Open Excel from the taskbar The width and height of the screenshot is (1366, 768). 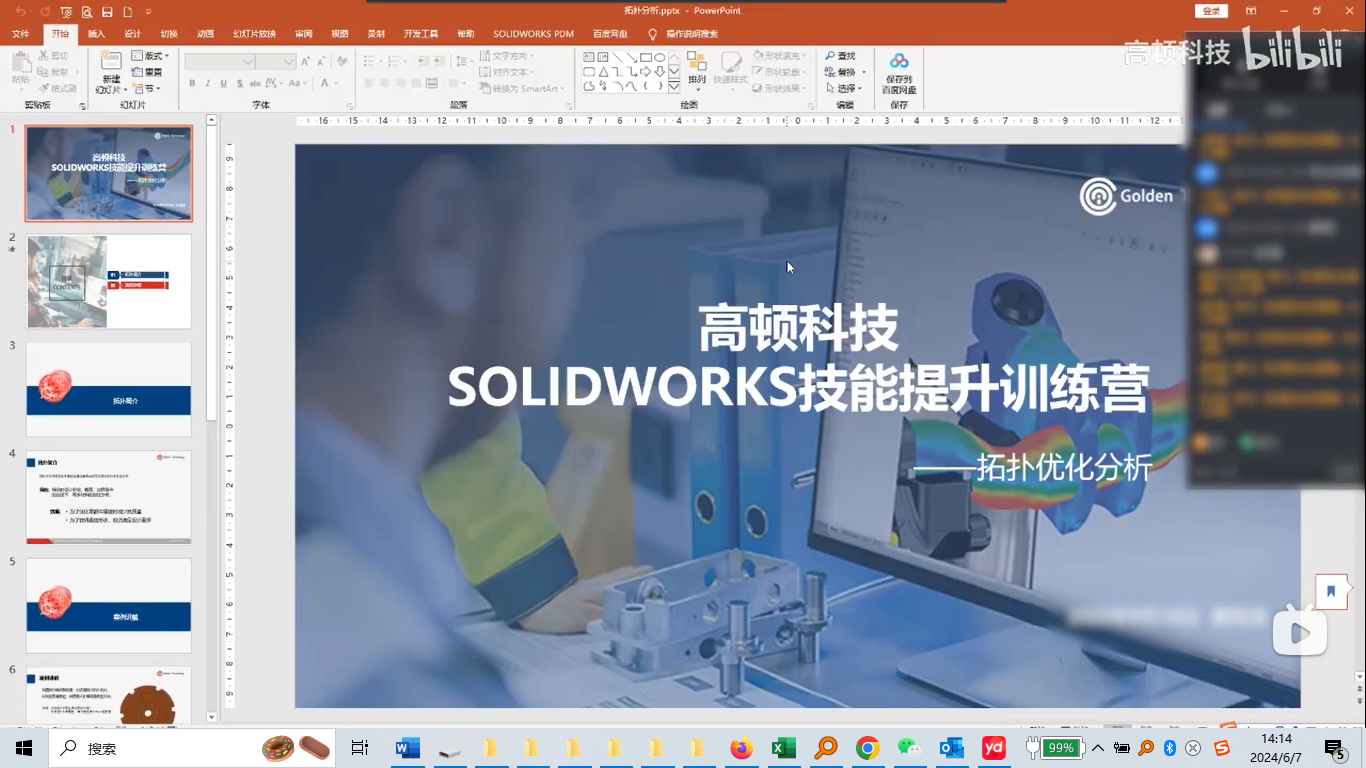click(783, 748)
